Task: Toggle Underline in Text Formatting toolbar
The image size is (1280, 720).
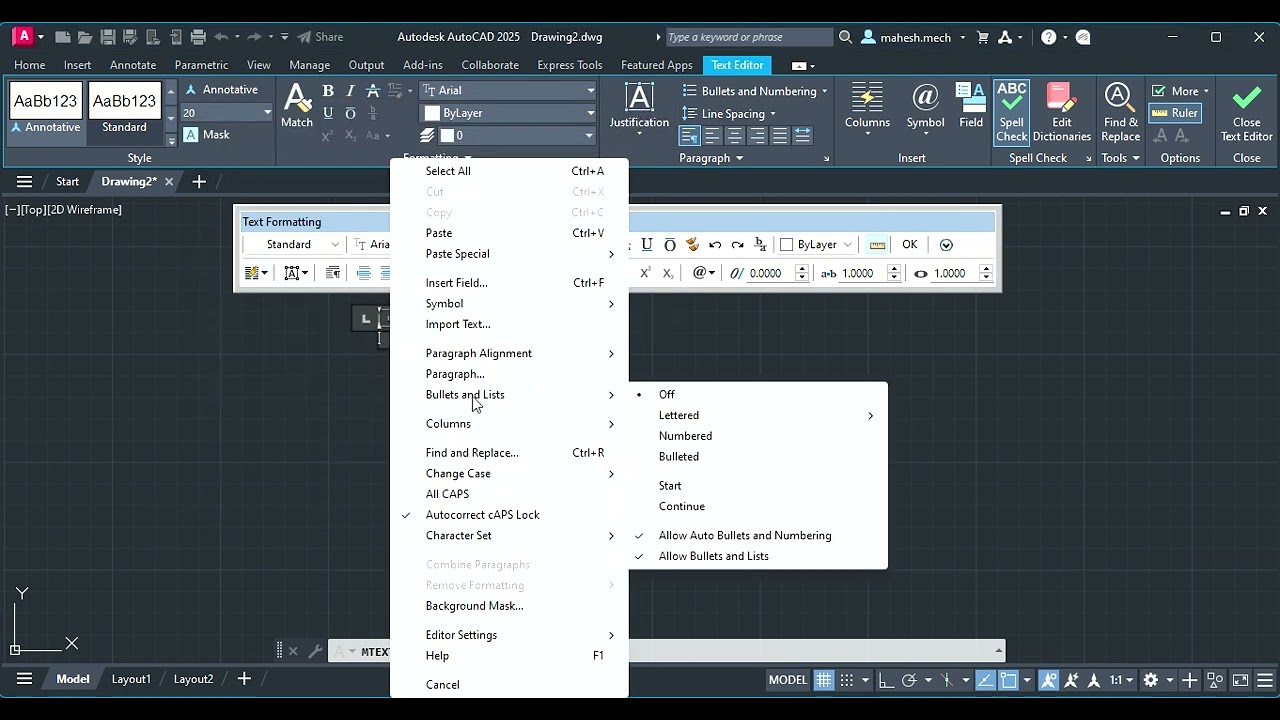Action: pos(647,245)
